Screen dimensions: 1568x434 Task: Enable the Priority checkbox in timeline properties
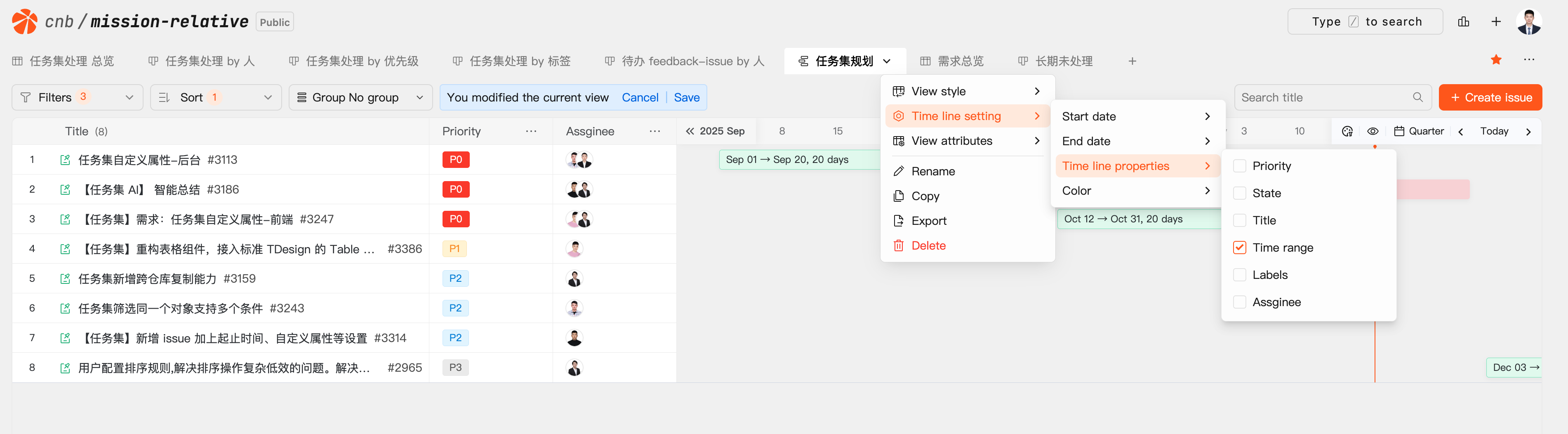pos(1239,166)
